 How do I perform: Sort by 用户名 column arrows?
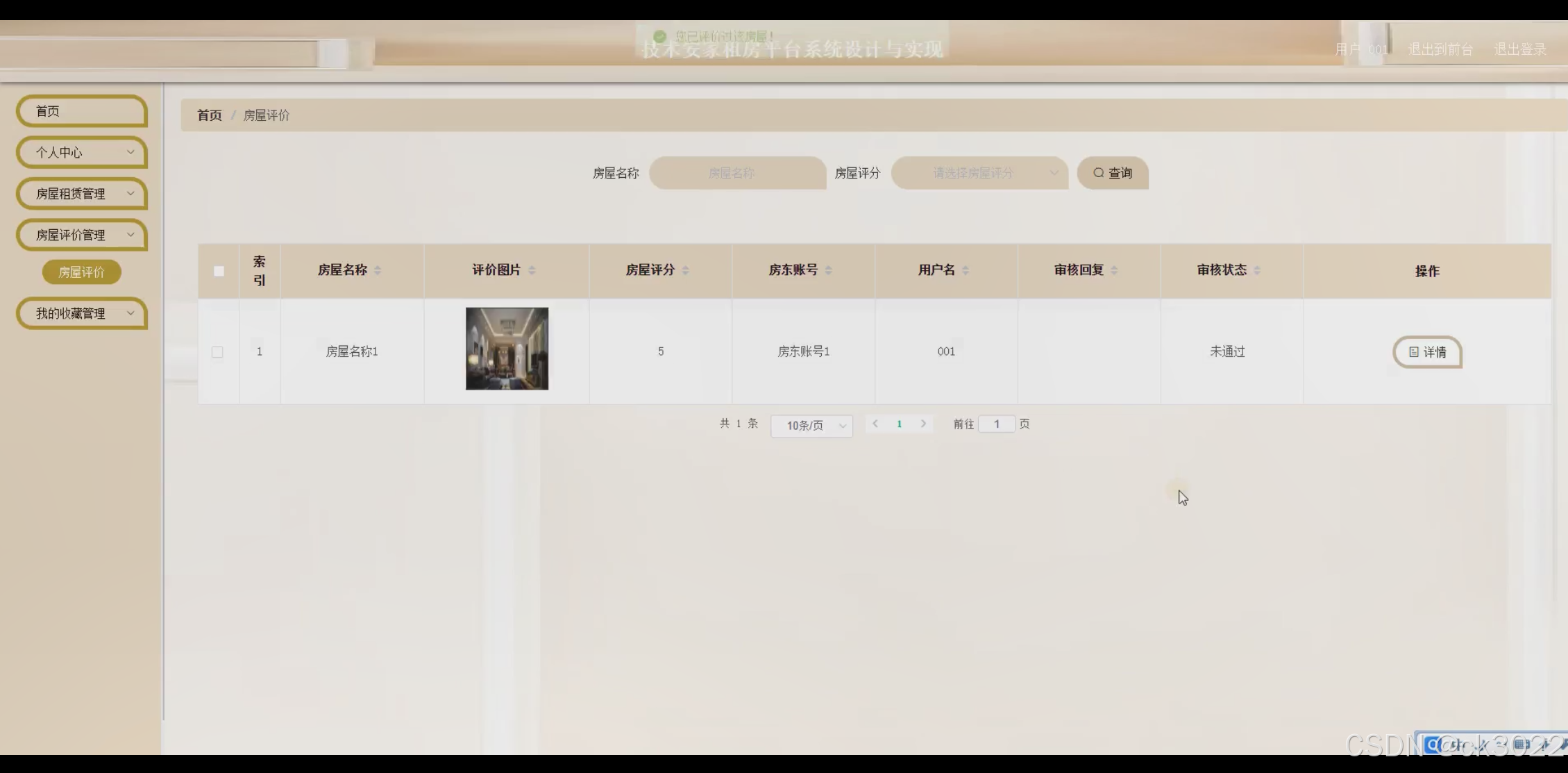tap(966, 270)
